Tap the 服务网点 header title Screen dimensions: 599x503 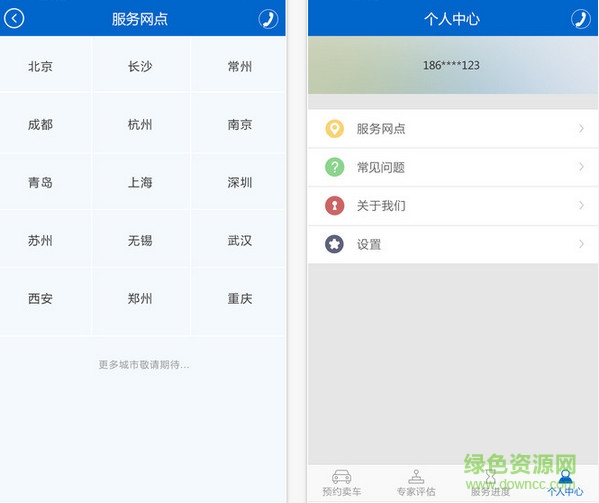pyautogui.click(x=140, y=19)
